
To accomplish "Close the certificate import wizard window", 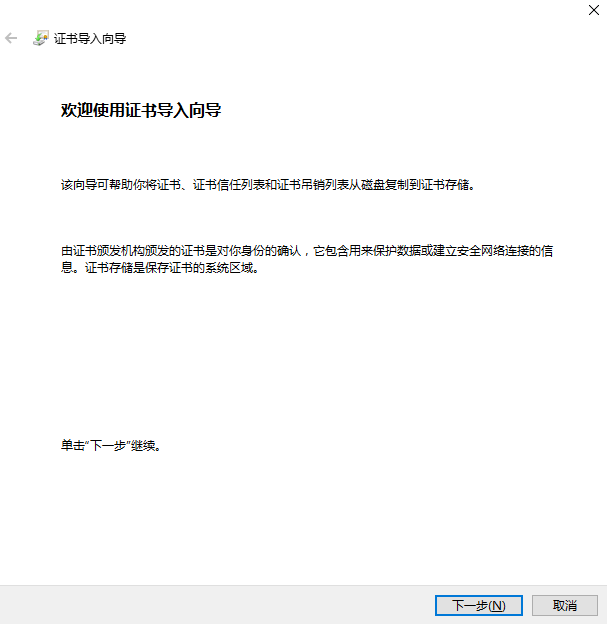I will [x=593, y=10].
